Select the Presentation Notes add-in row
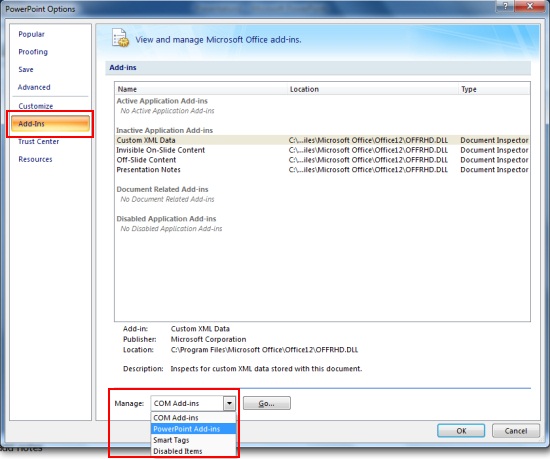This screenshot has height=459, width=550. (x=322, y=170)
